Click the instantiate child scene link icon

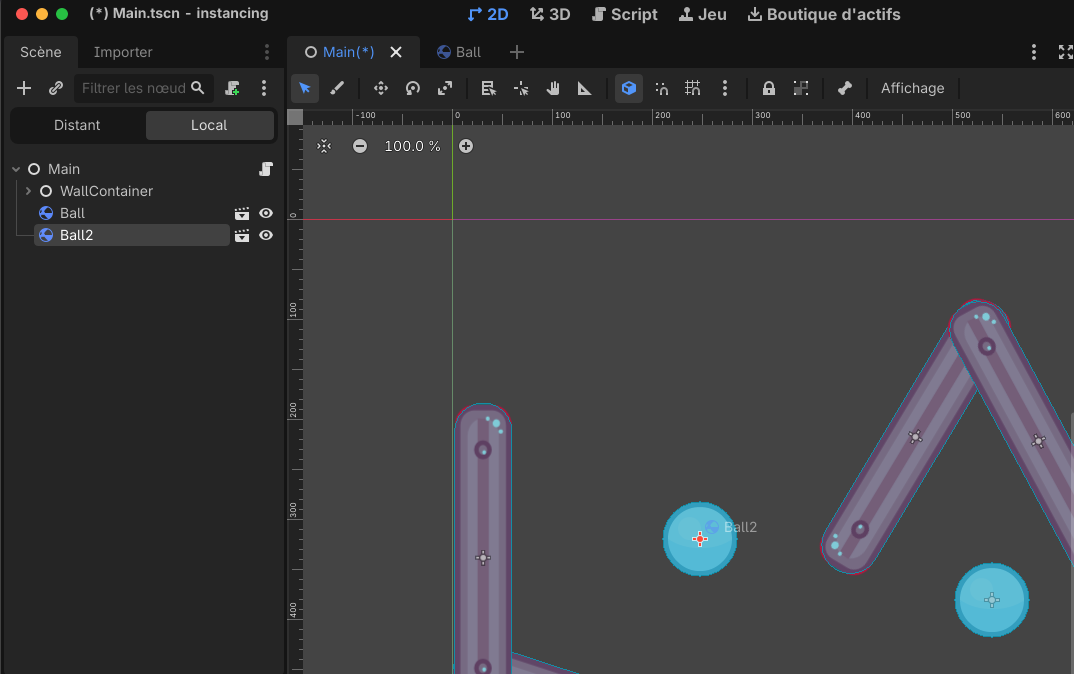pyautogui.click(x=55, y=88)
